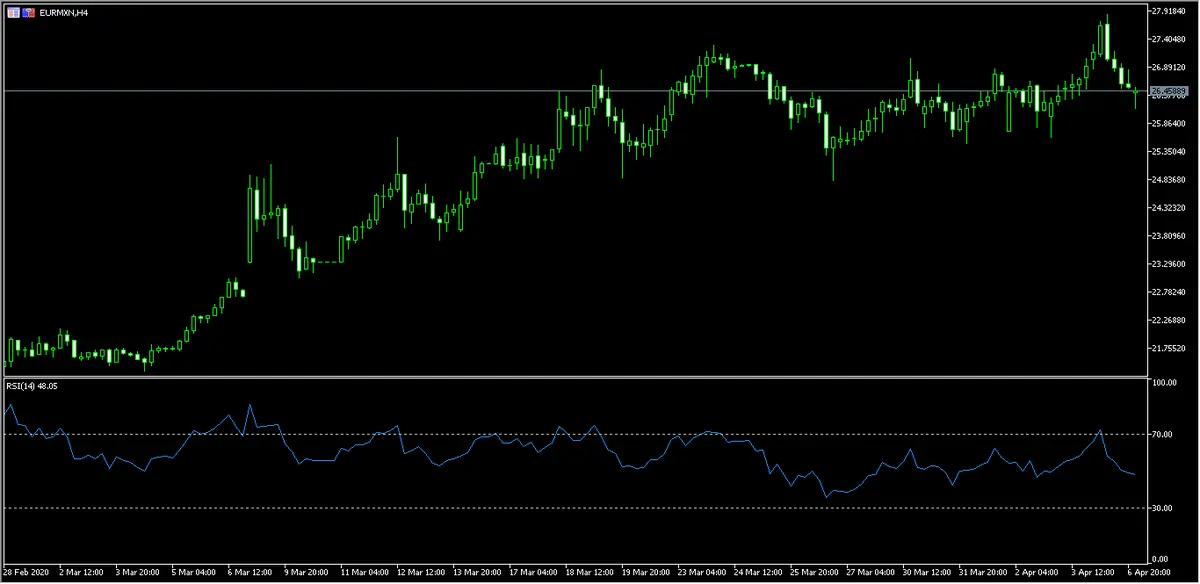Select the RSI(14) indicator label
1200x584 pixels.
(31, 386)
